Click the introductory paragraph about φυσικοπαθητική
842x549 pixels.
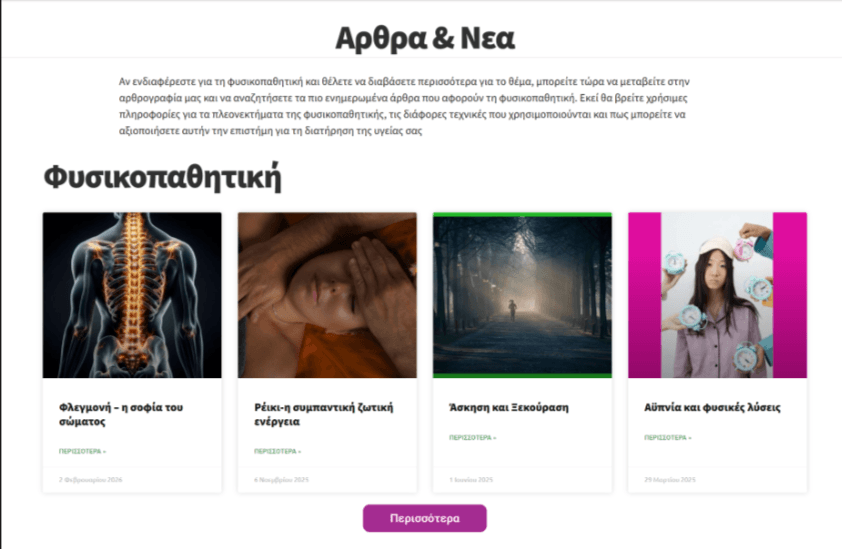pyautogui.click(x=404, y=106)
